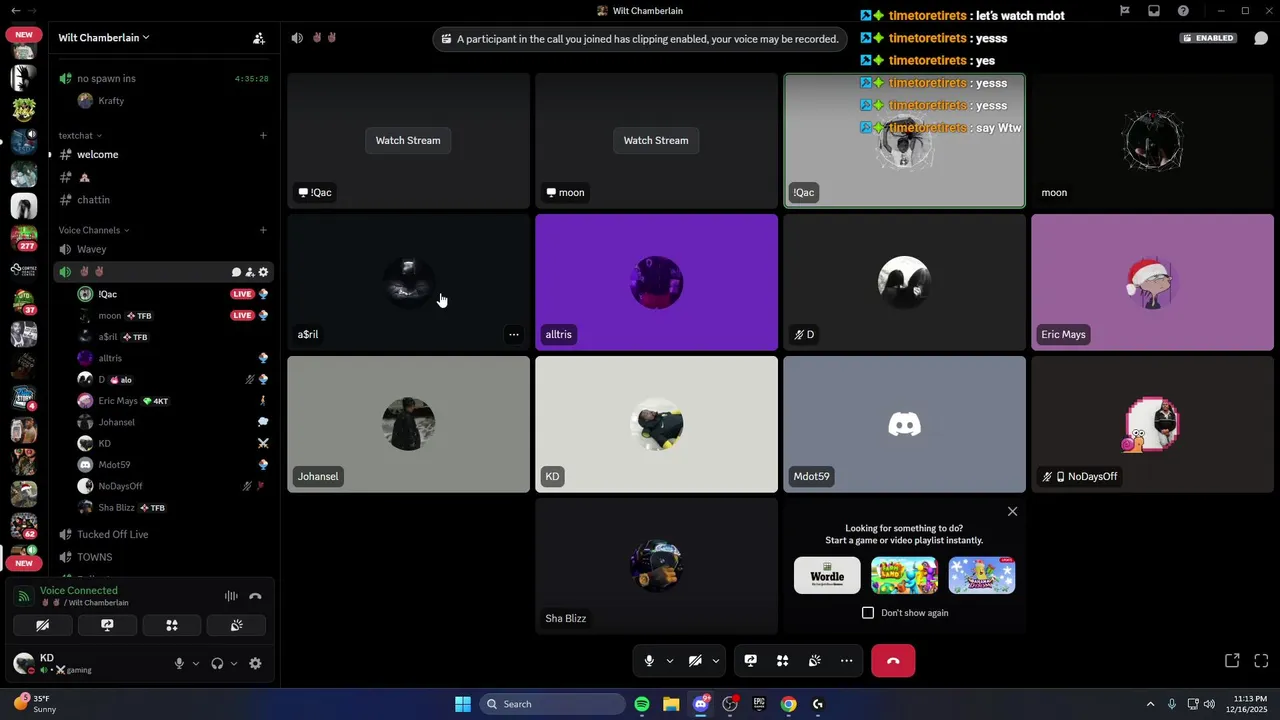The height and width of the screenshot is (720, 1280).
Task: Create invite icon on active voice channel
Action: pos(250,272)
